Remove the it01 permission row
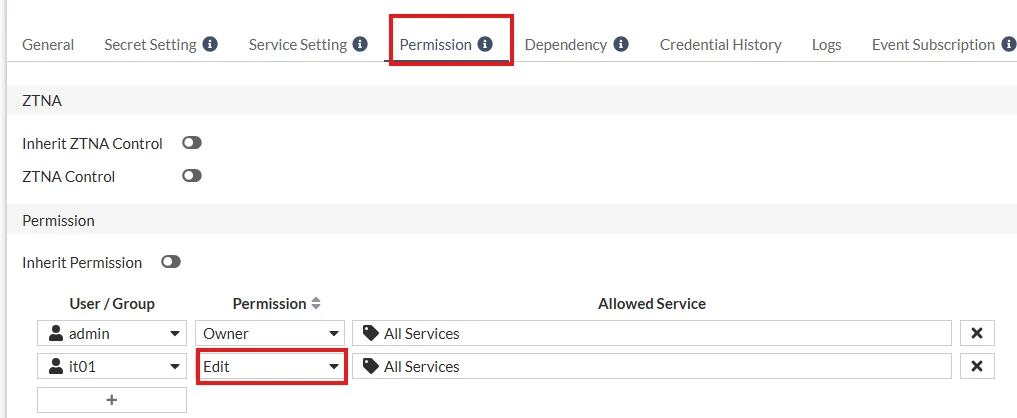1017x418 pixels. (x=977, y=366)
